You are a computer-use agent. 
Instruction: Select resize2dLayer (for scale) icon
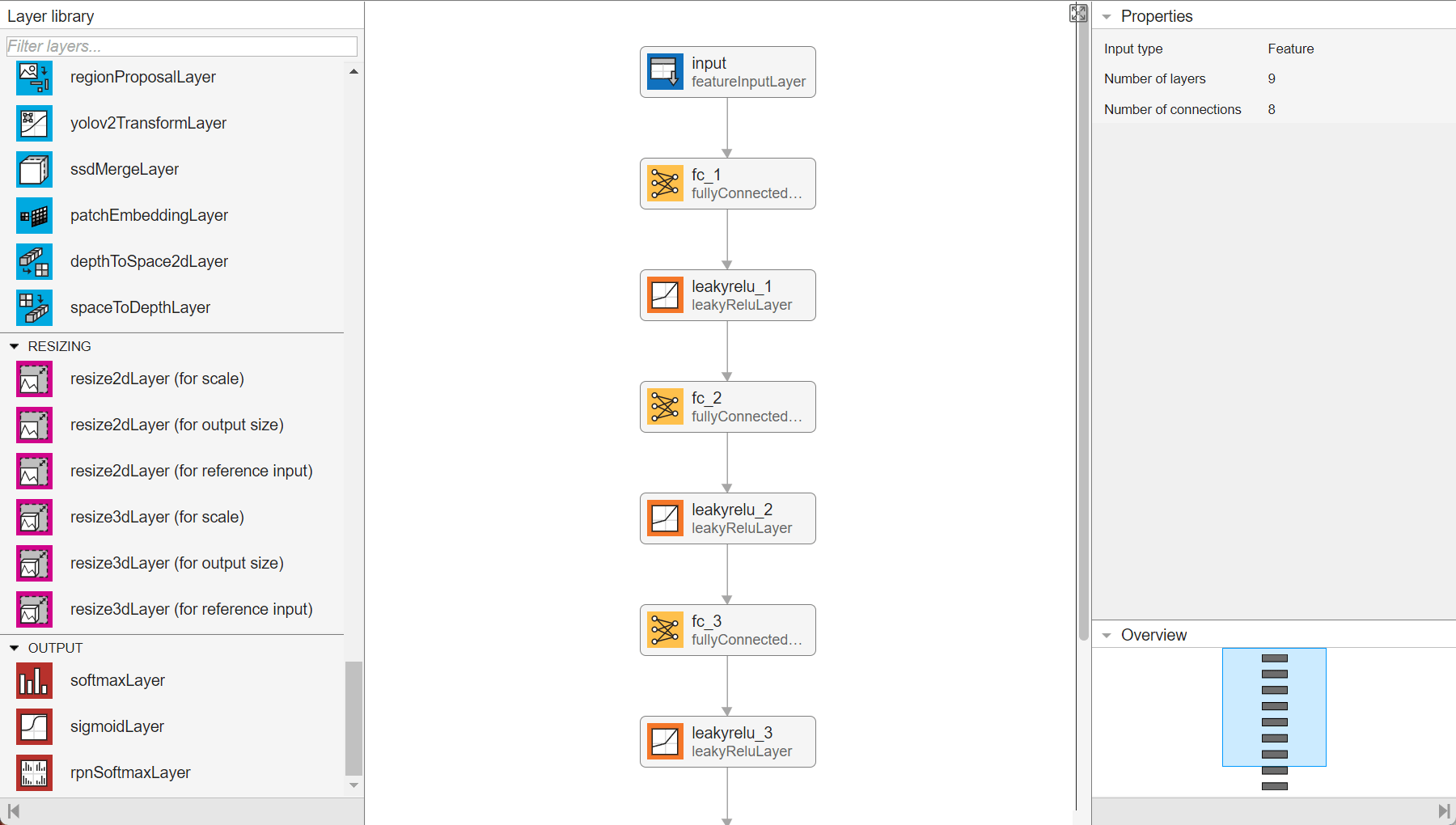[x=34, y=379]
